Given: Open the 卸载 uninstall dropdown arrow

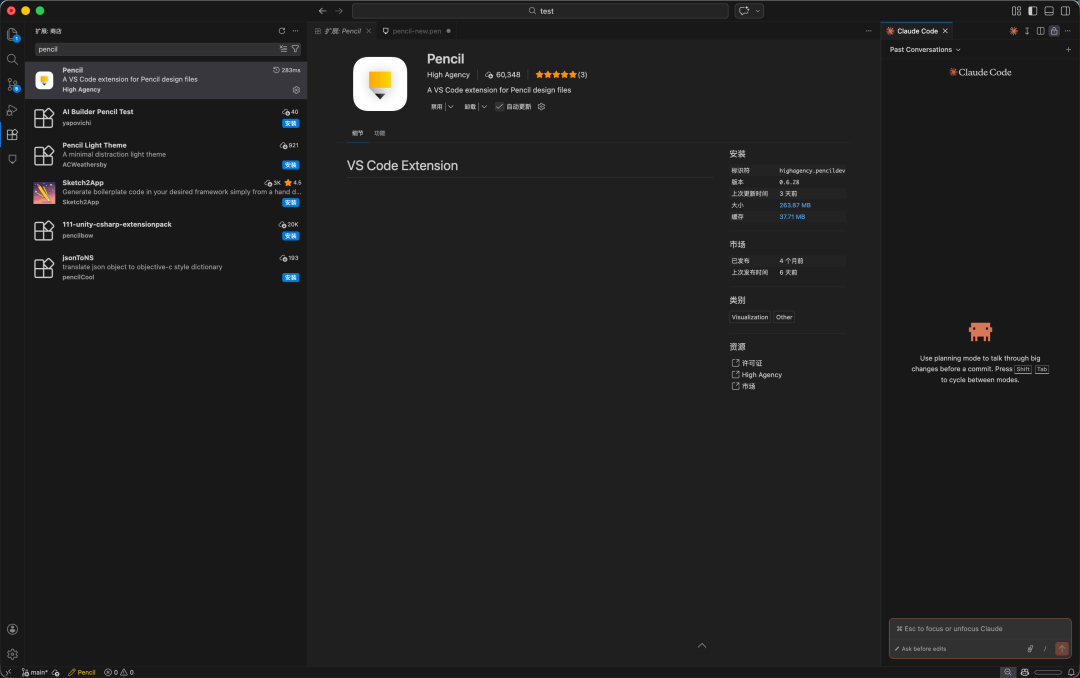Looking at the screenshot, I should click(483, 106).
